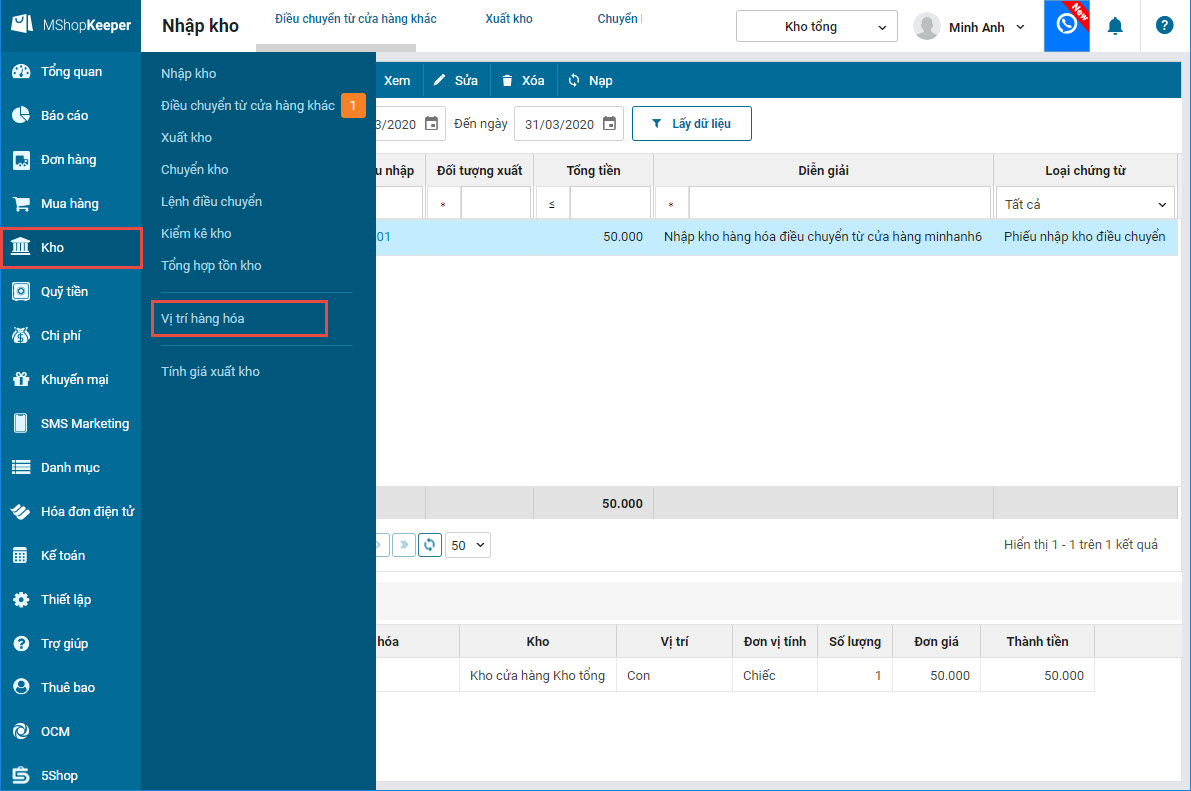Click the Lấy dữ liệu button
The image size is (1191, 791).
click(x=691, y=124)
